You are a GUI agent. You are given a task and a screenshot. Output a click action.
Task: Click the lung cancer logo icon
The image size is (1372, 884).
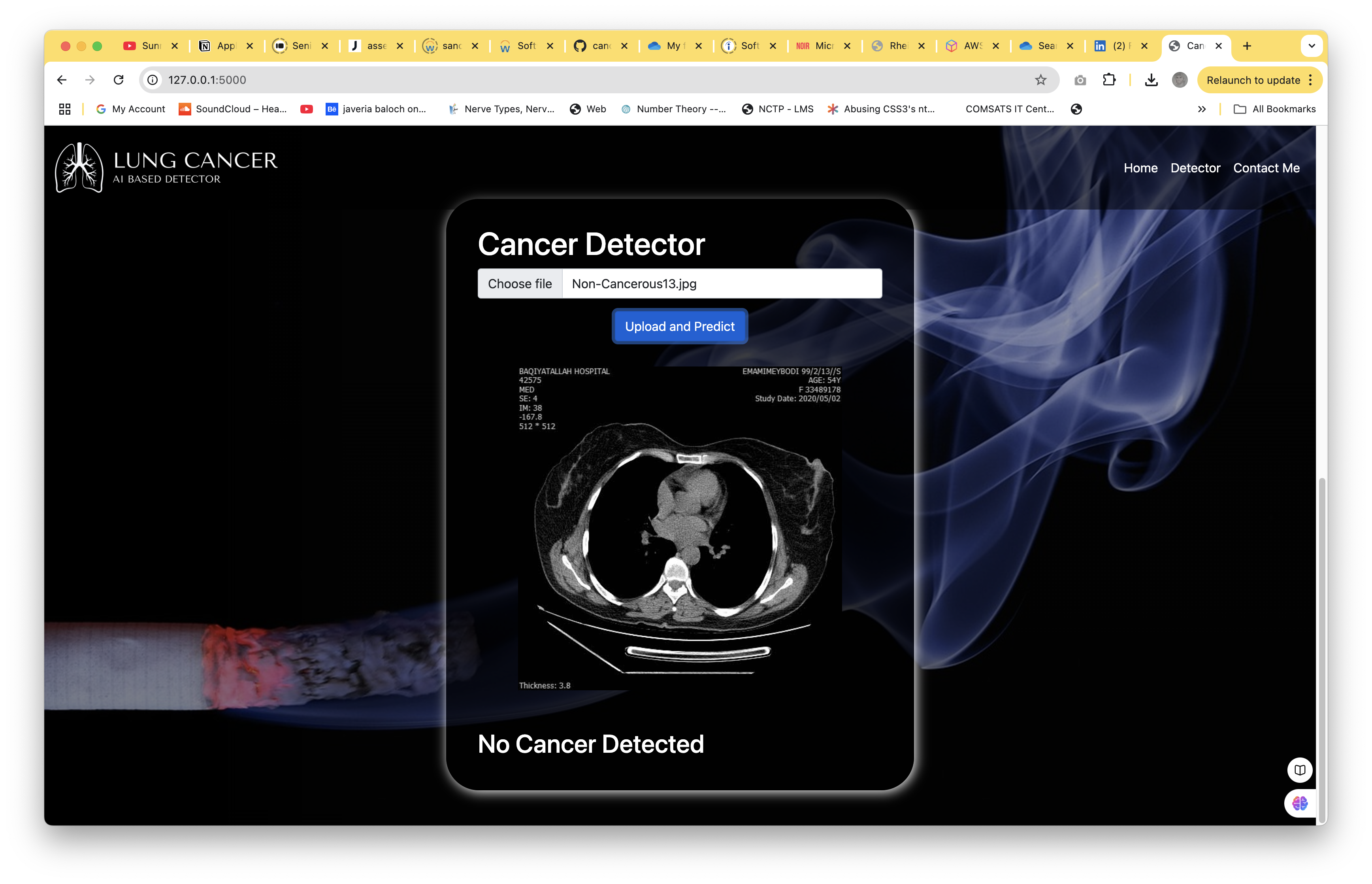click(79, 167)
